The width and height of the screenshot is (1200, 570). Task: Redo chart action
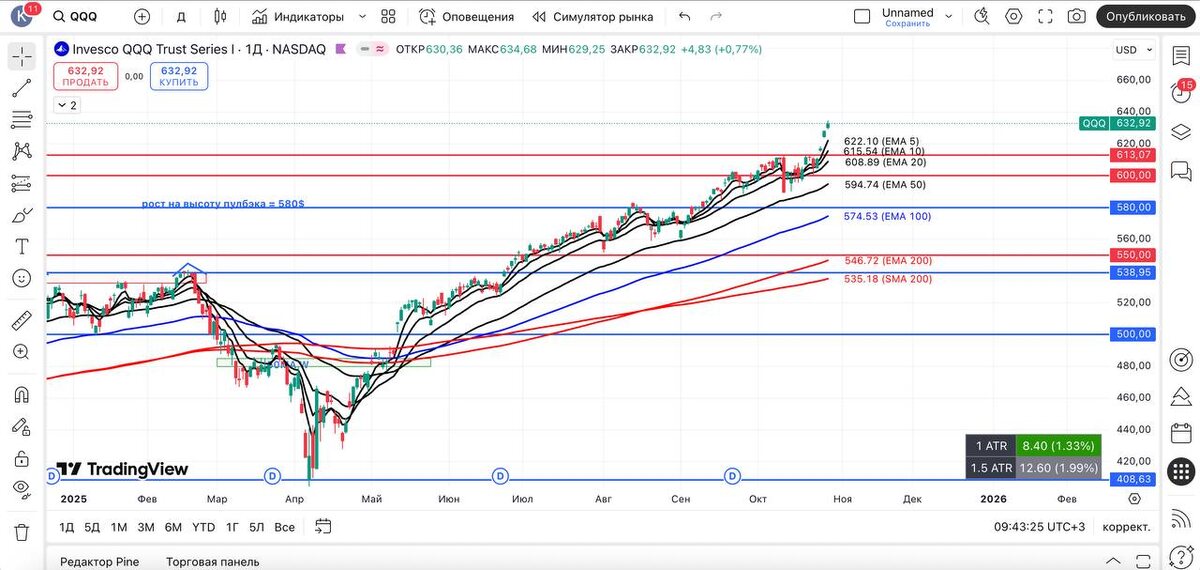[716, 17]
